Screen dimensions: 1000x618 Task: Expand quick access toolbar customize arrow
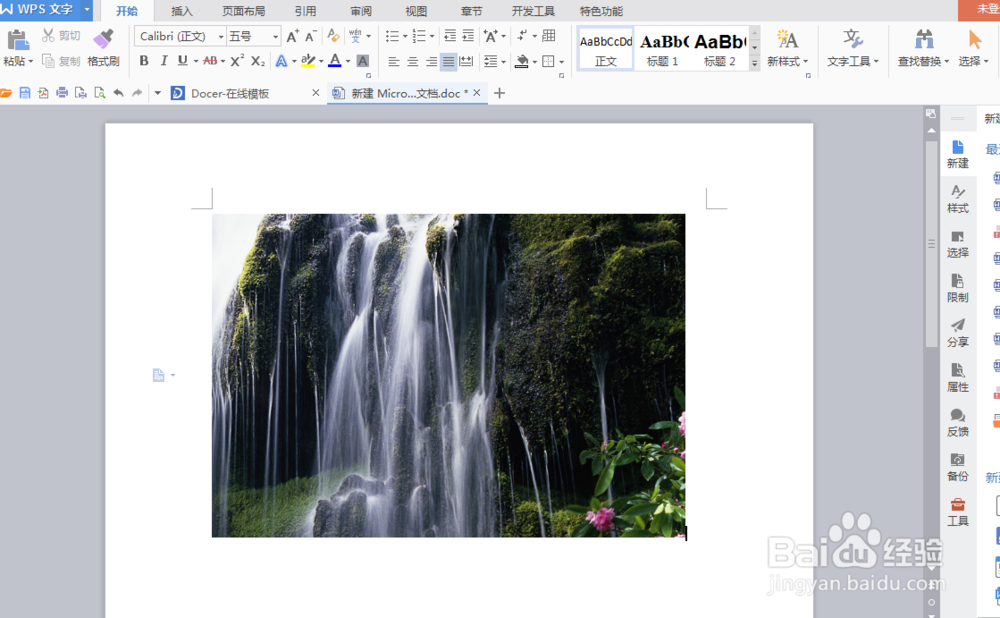pos(158,93)
